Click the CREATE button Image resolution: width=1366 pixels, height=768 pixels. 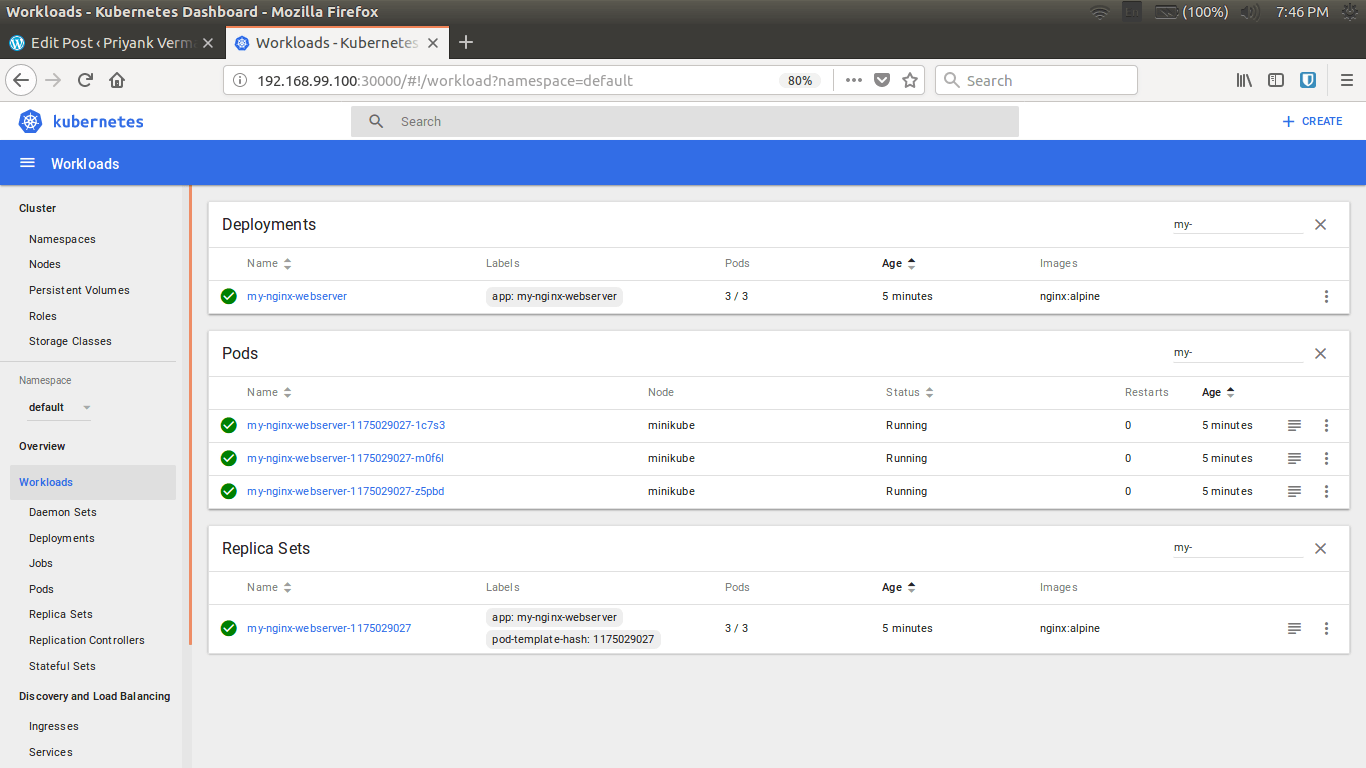point(1312,121)
